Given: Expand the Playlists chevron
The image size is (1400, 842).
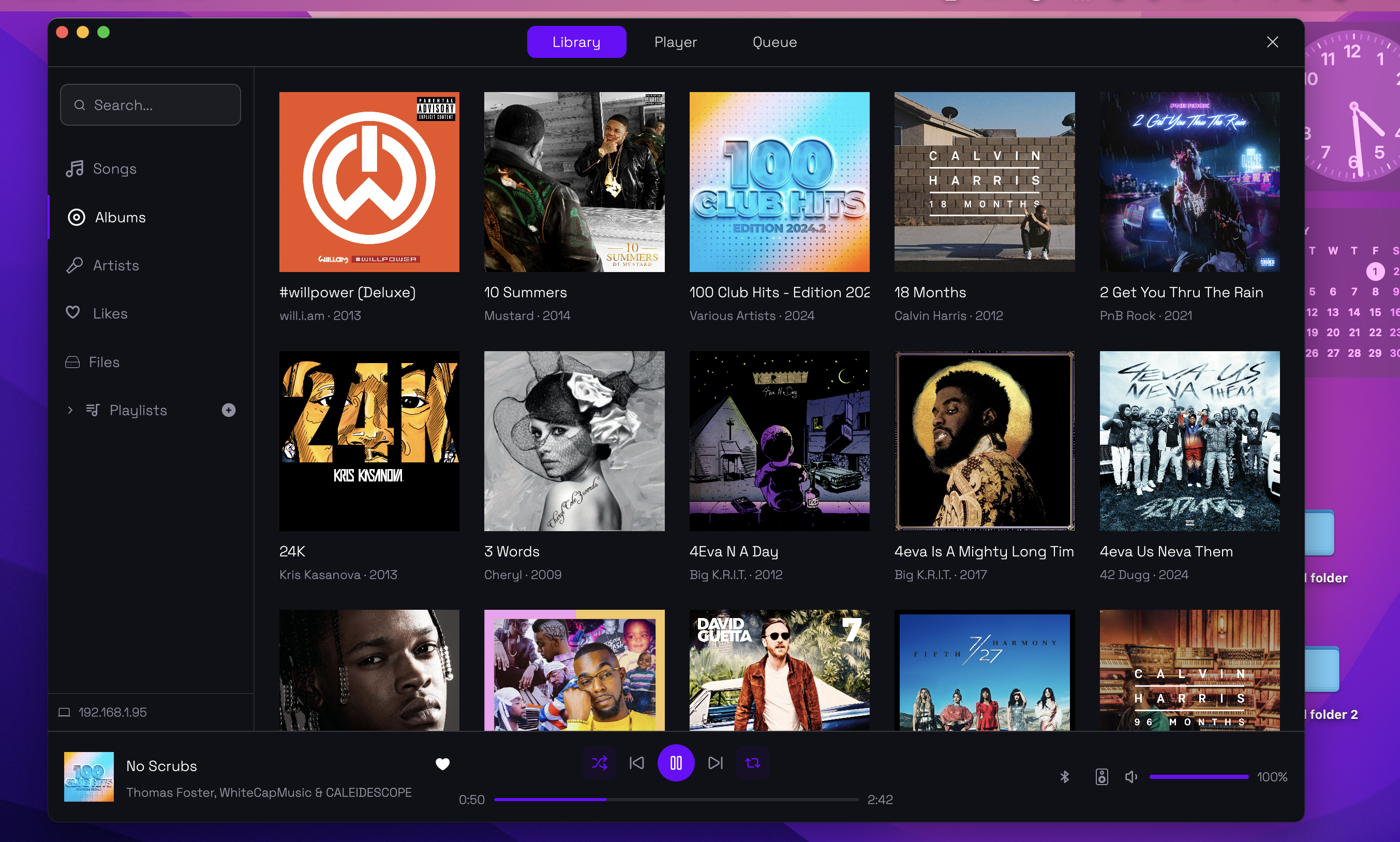Looking at the screenshot, I should point(70,410).
